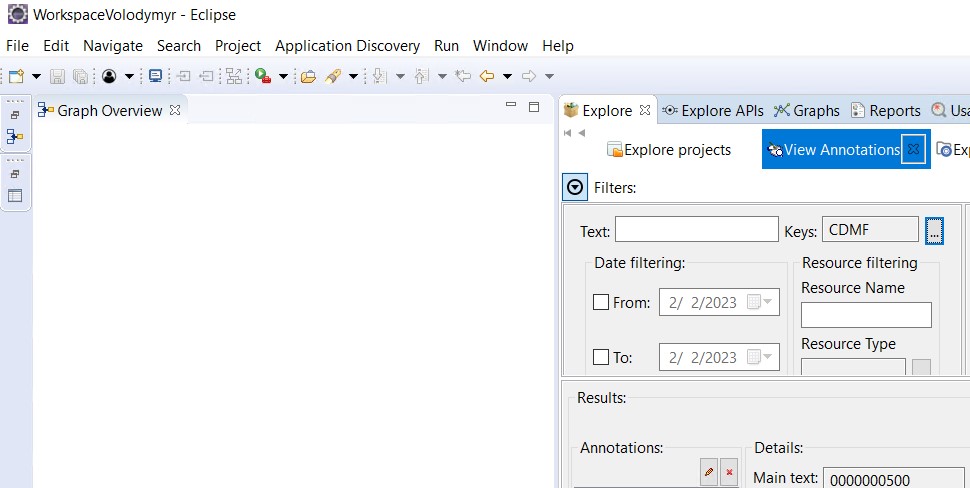The height and width of the screenshot is (488, 970).
Task: Click the red X delete annotation icon
Action: point(729,472)
